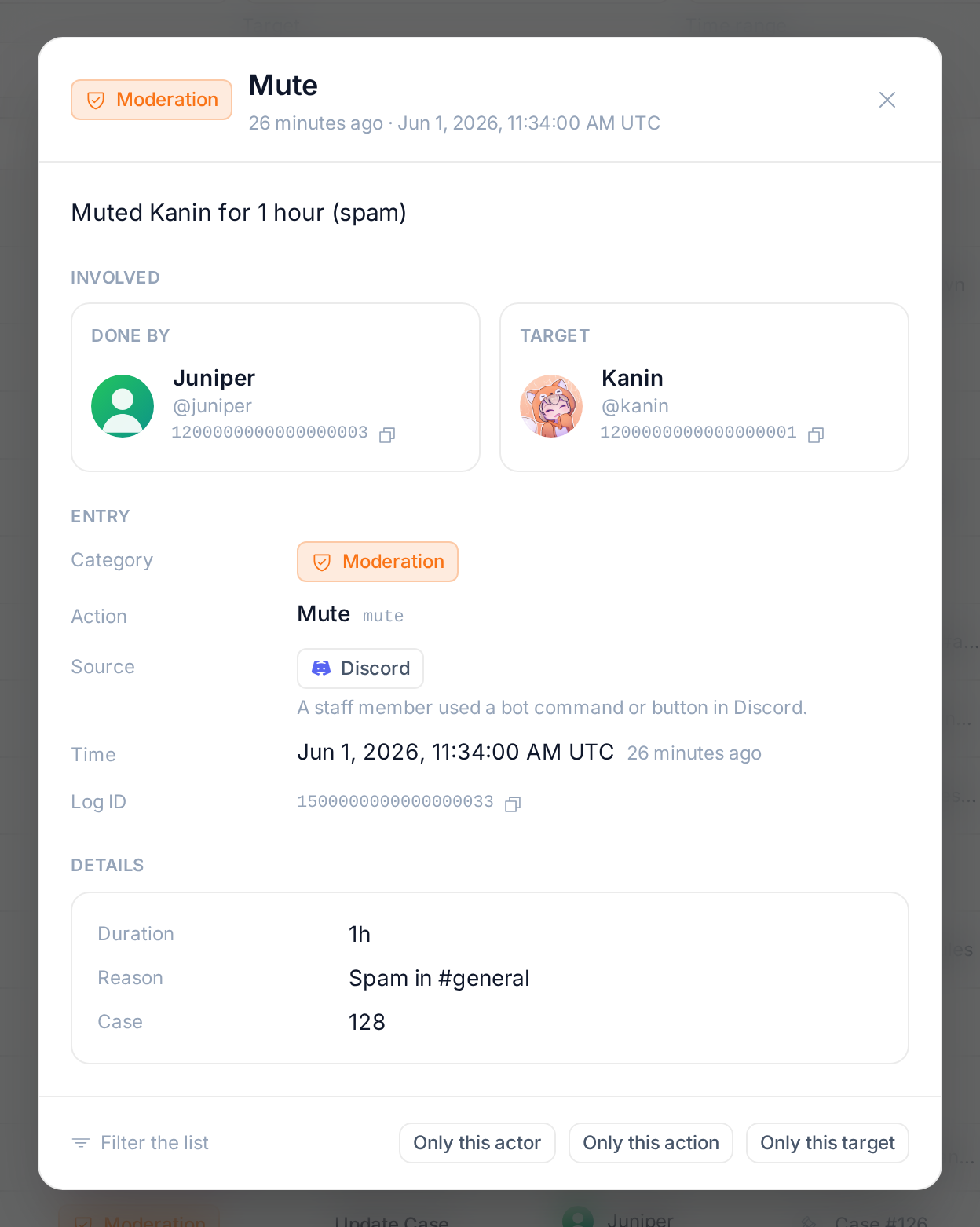The height and width of the screenshot is (1227, 980).
Task: Click the Log ID number 1500000000000000033
Action: click(395, 802)
